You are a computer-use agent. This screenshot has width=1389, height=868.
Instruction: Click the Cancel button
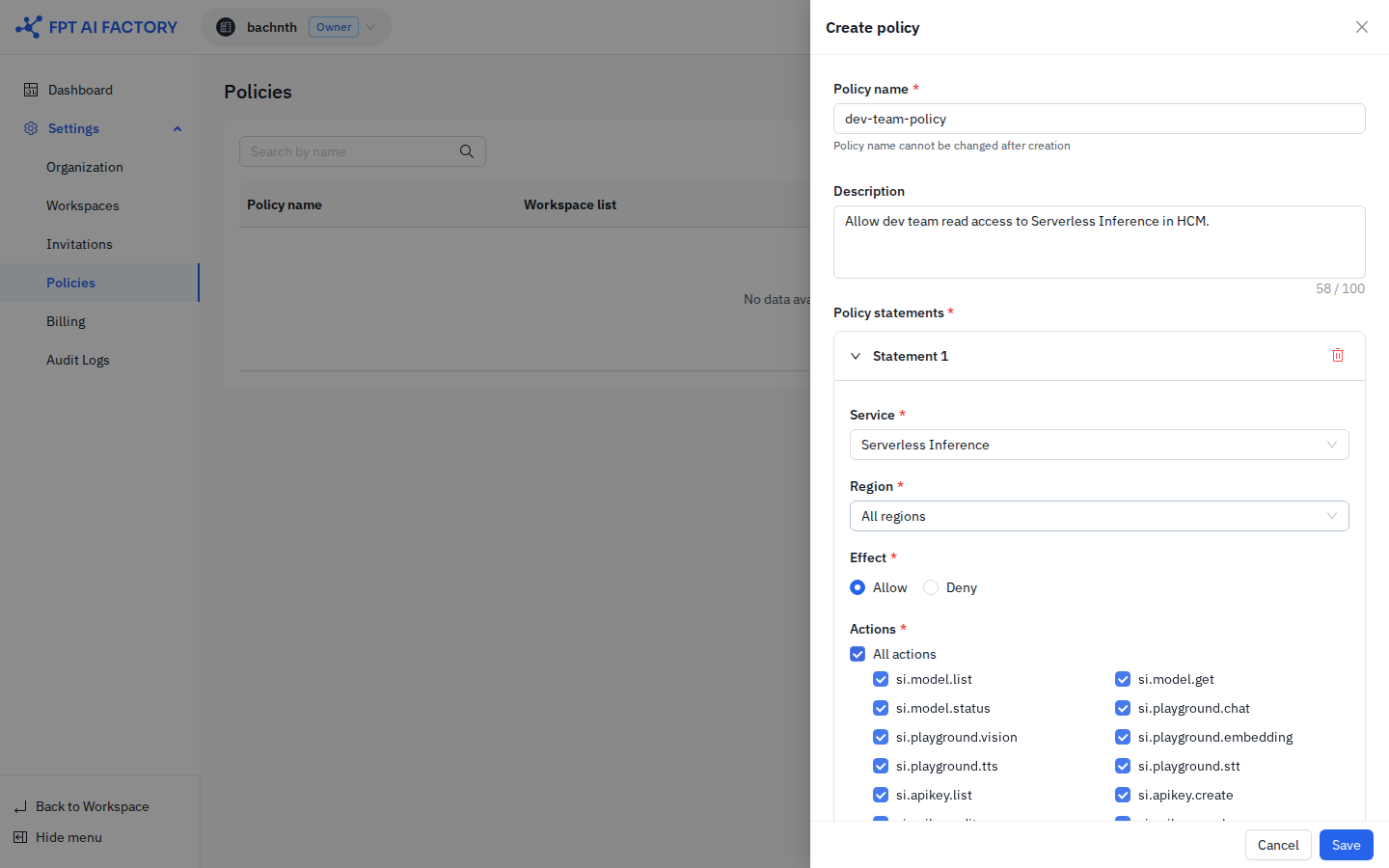[x=1278, y=845]
